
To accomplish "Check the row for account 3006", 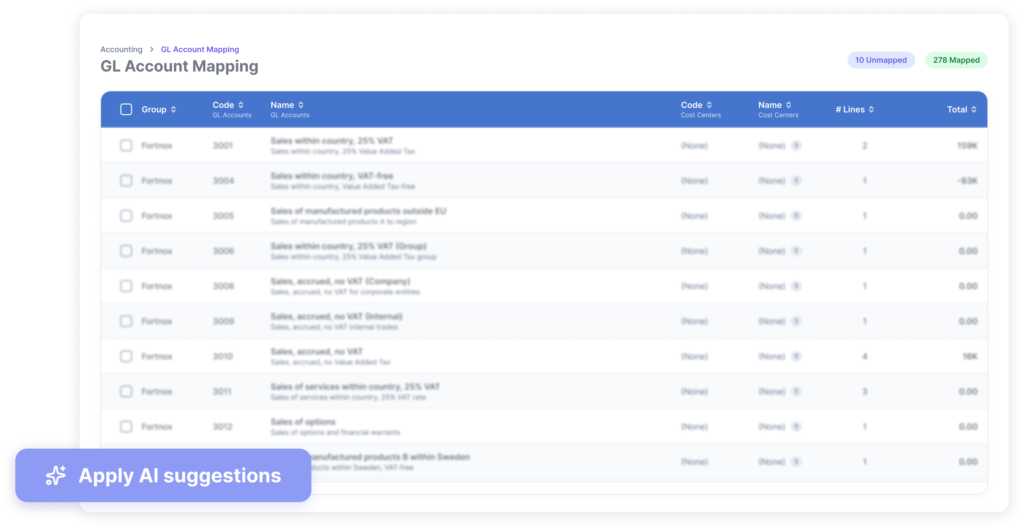I will [x=126, y=251].
